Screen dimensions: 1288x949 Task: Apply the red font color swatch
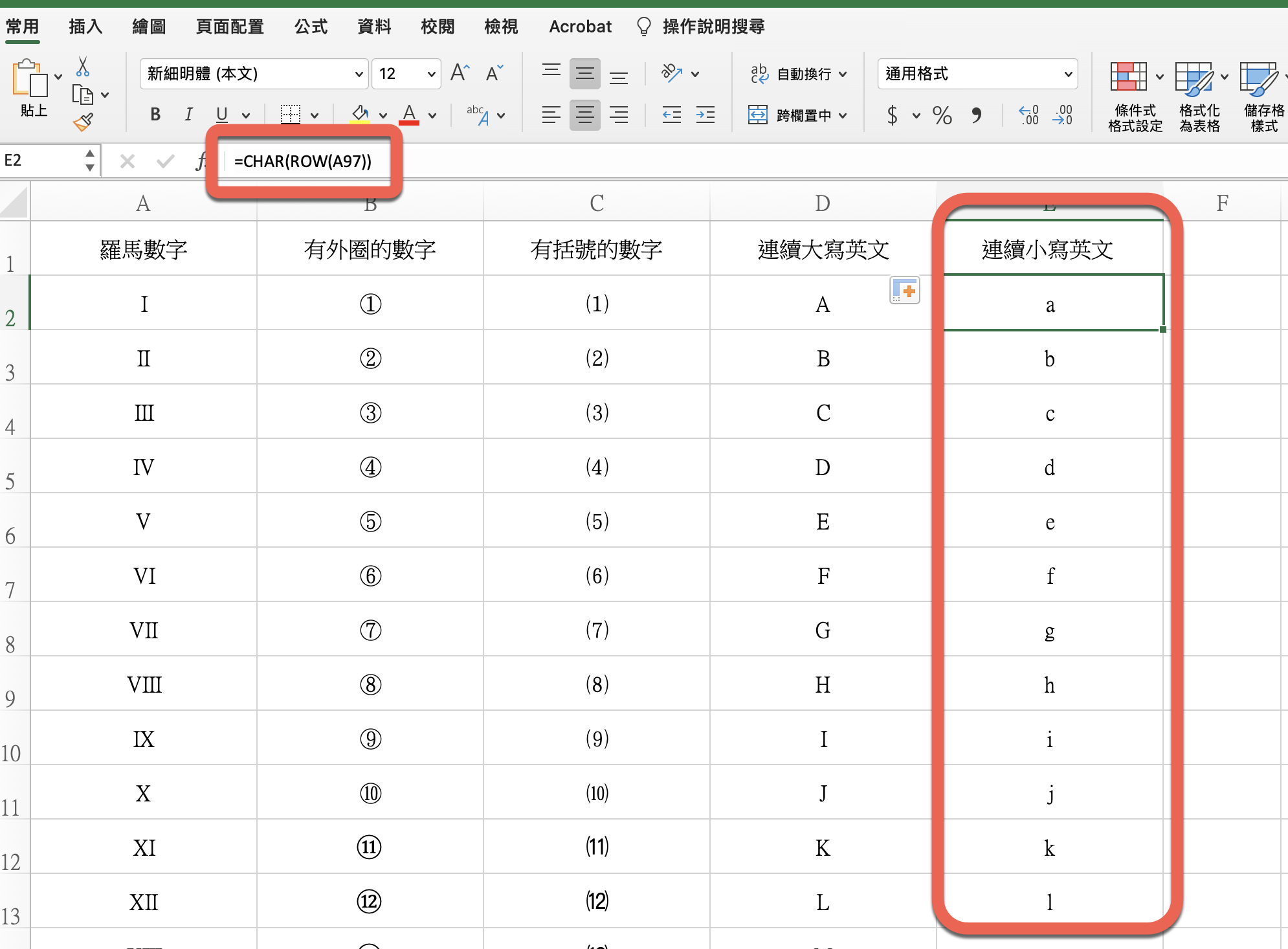(409, 115)
